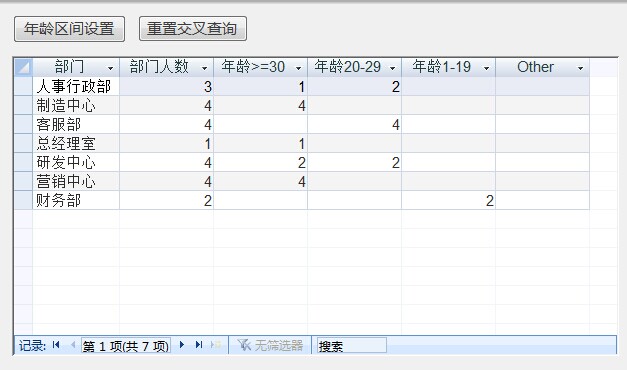Click the 搜索 search box

[x=352, y=346]
